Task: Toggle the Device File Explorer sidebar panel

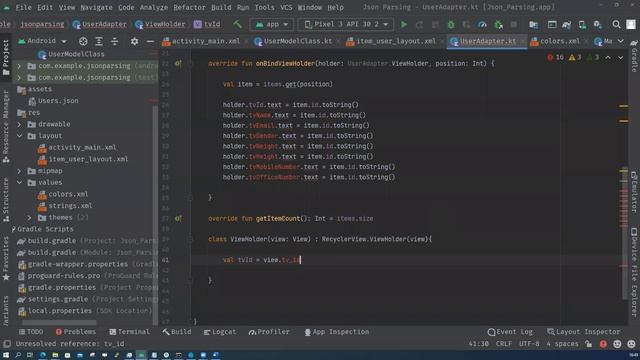Action: pyautogui.click(x=634, y=272)
